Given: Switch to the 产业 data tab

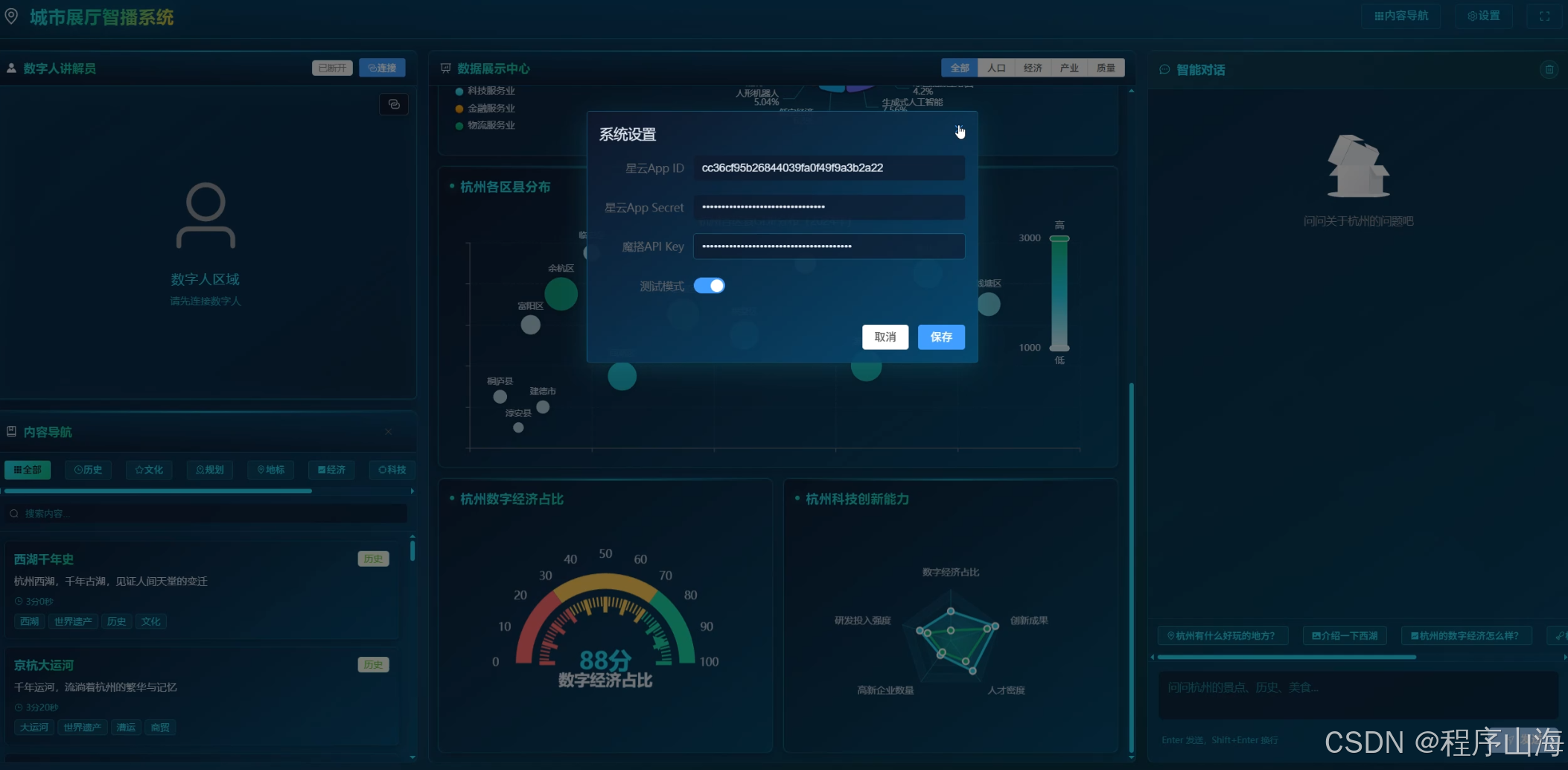Looking at the screenshot, I should pos(1069,68).
